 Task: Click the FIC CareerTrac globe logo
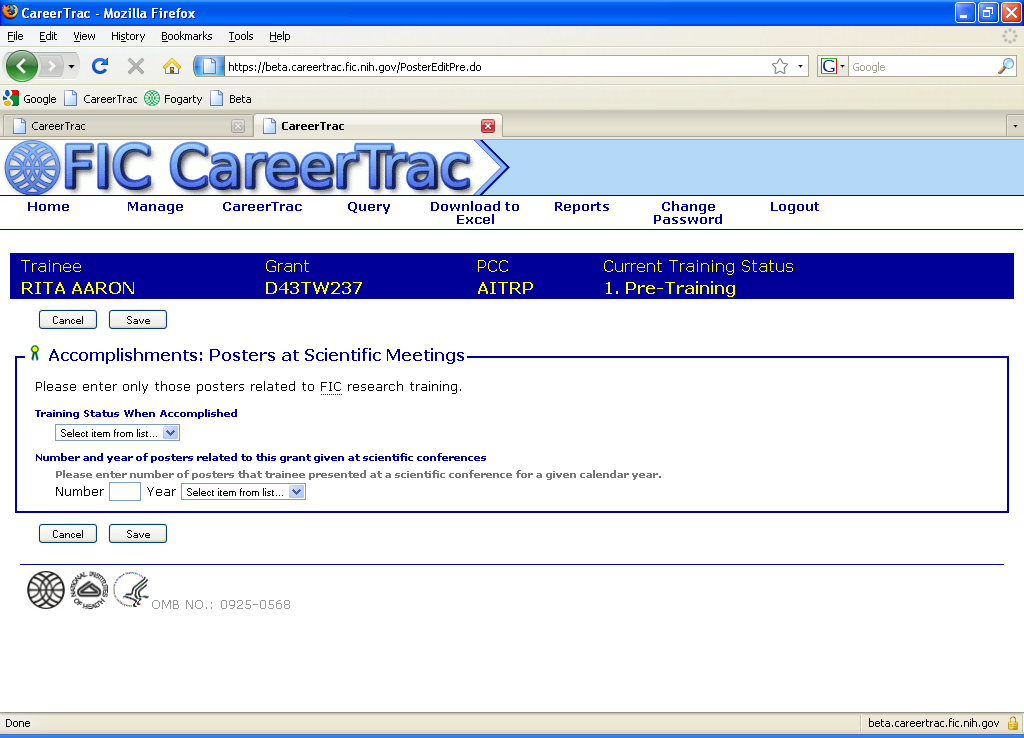coord(32,168)
